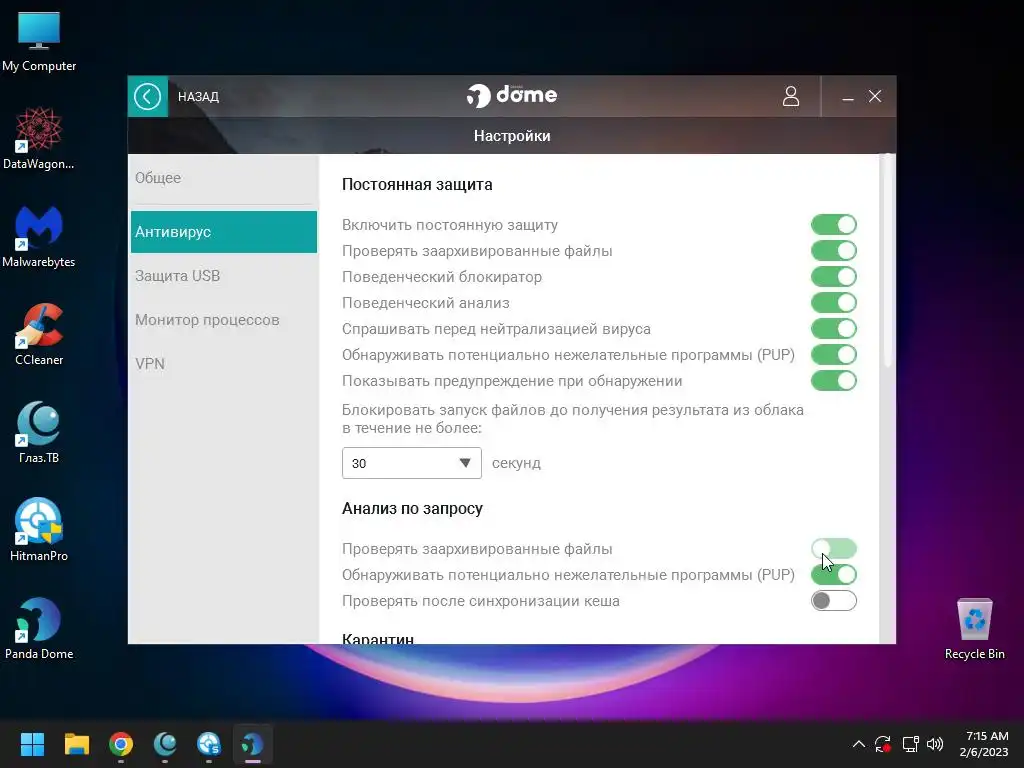Open File Explorer from taskbar
1024x768 pixels.
click(76, 744)
